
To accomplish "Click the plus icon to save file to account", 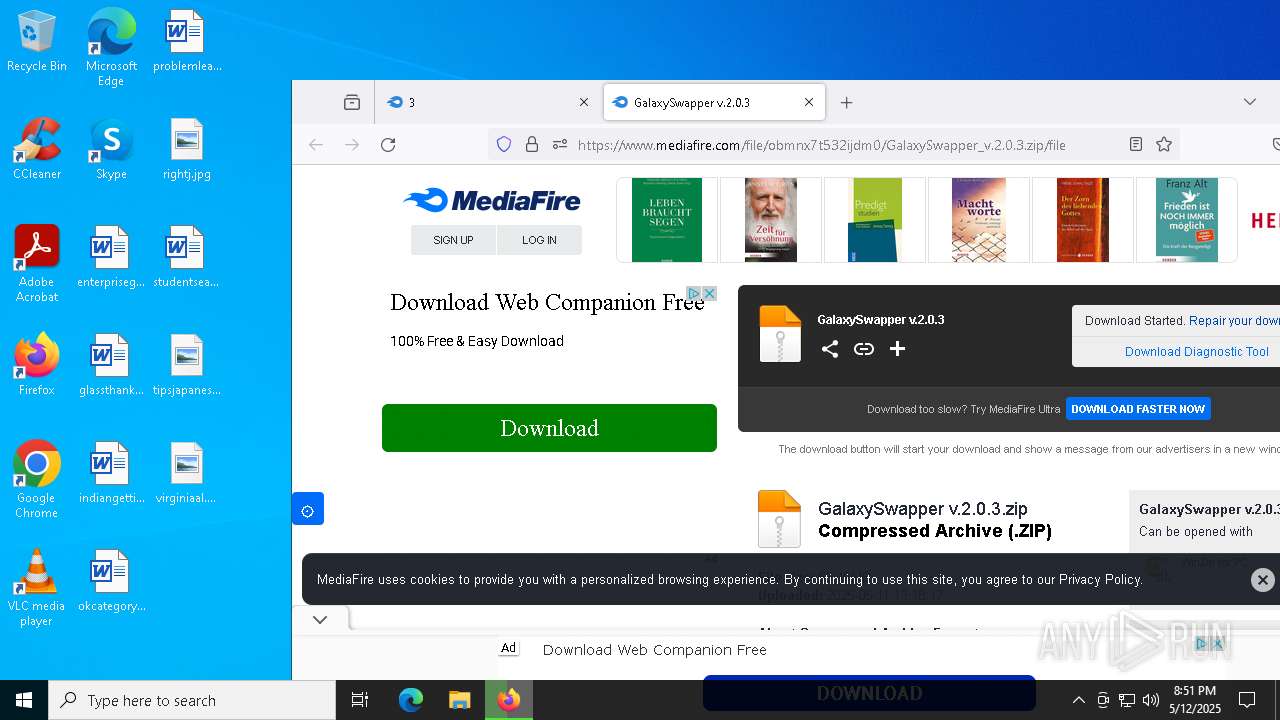I will pos(897,349).
